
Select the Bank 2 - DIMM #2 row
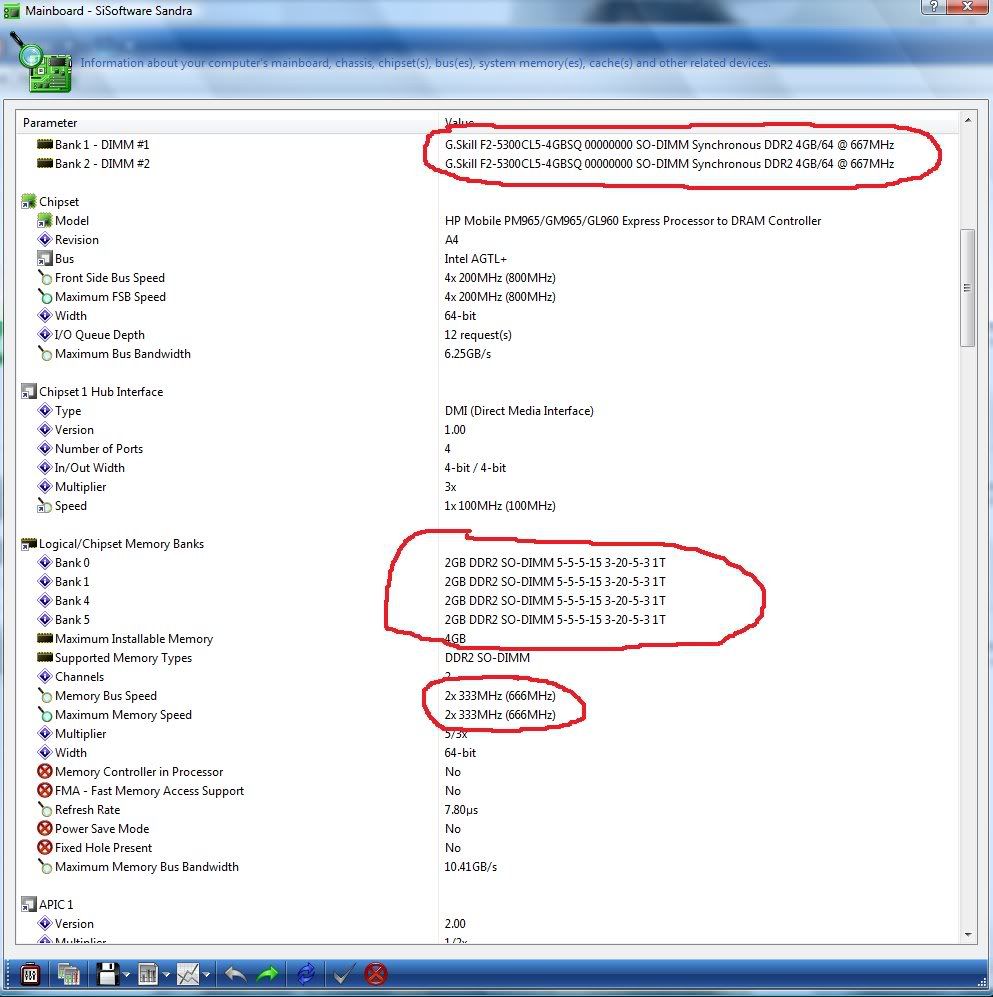tap(486, 163)
